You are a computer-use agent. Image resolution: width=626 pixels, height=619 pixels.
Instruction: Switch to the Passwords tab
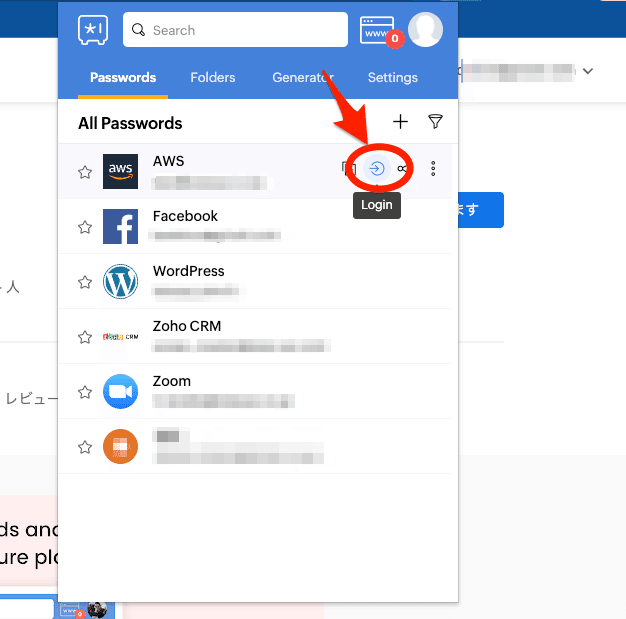tap(123, 77)
